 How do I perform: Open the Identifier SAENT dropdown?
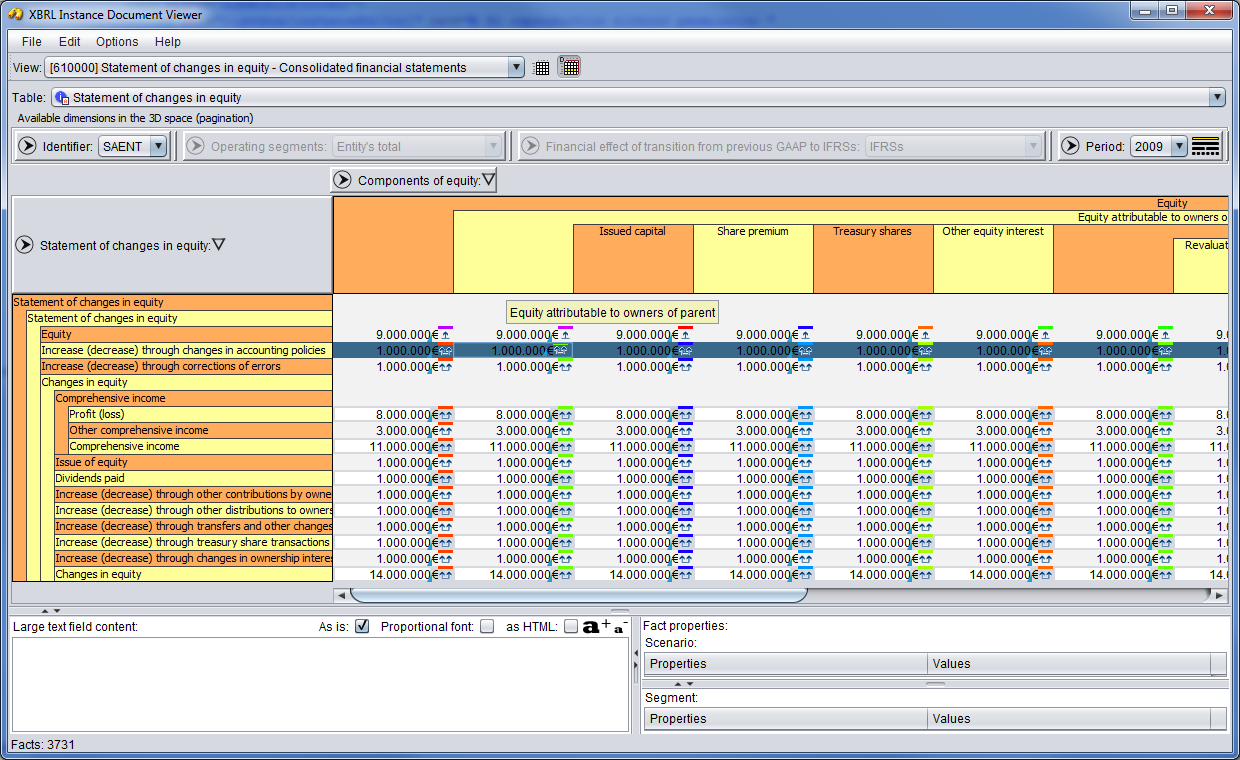[x=158, y=147]
